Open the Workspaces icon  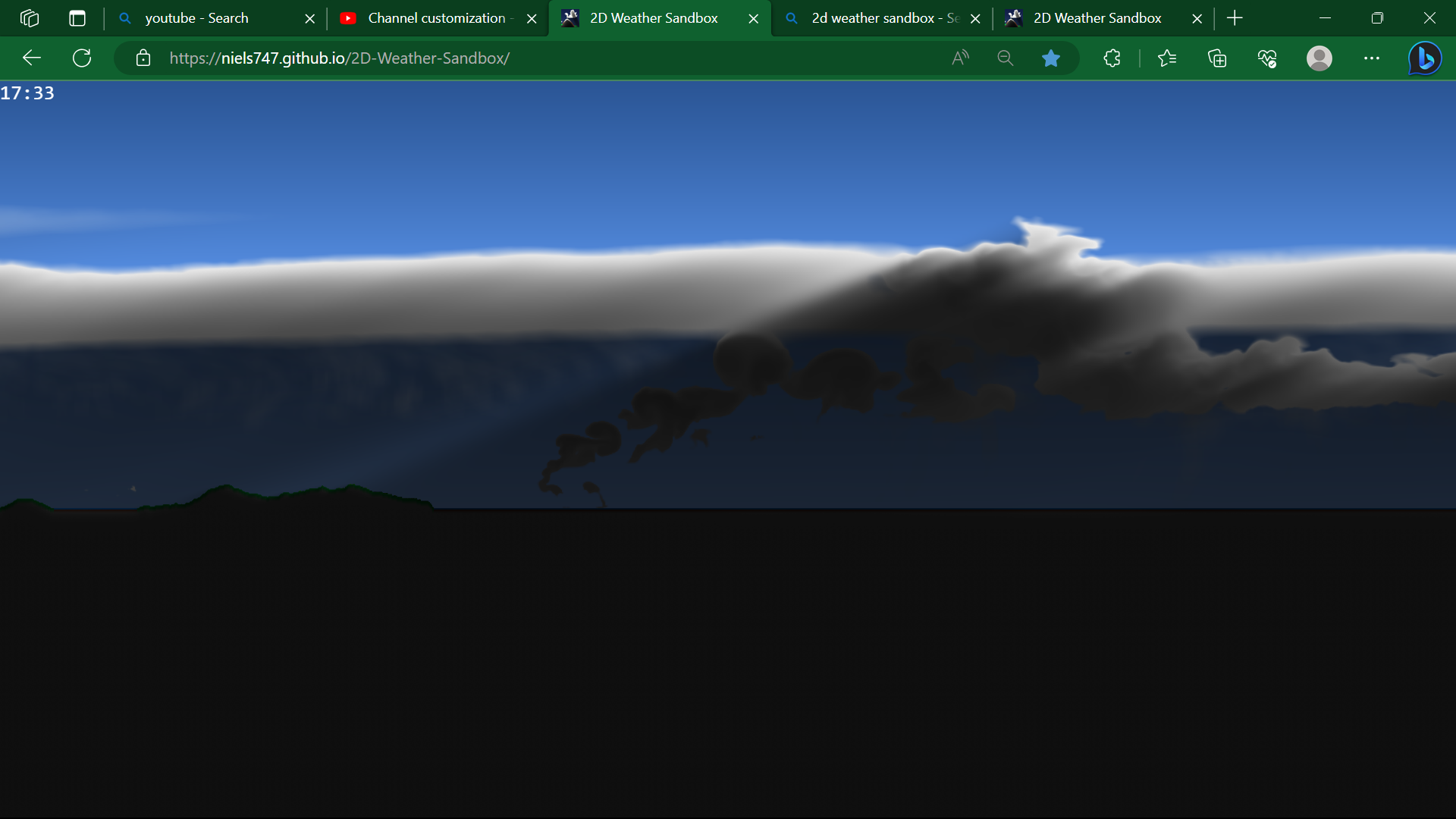point(30,18)
